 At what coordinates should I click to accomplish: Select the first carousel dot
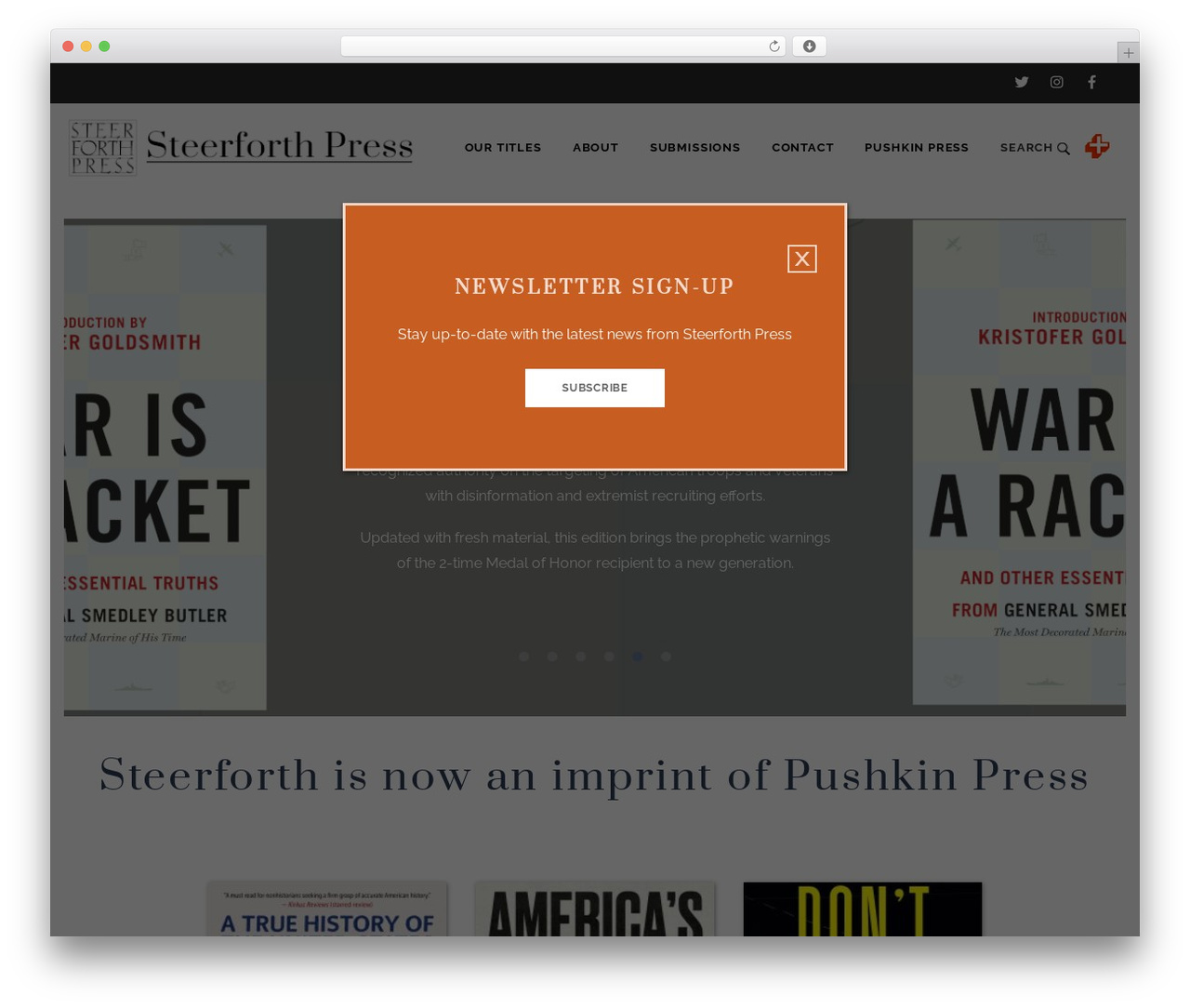tap(524, 657)
